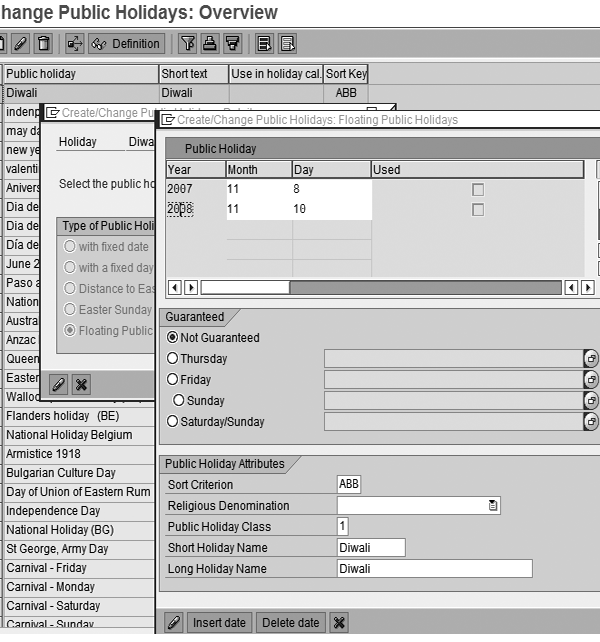Click the Long Holiday Name input field
Screen dimensions: 600x642
click(434, 569)
